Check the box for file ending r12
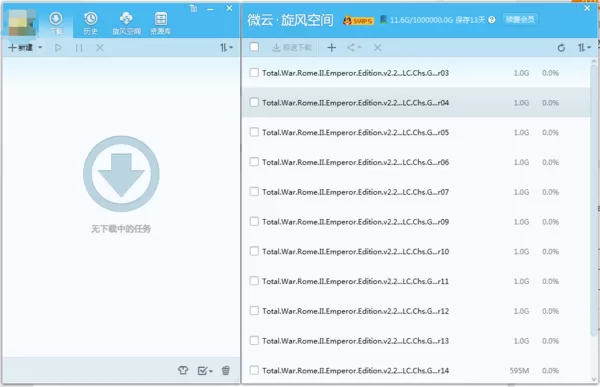This screenshot has height=387, width=600. click(x=254, y=310)
